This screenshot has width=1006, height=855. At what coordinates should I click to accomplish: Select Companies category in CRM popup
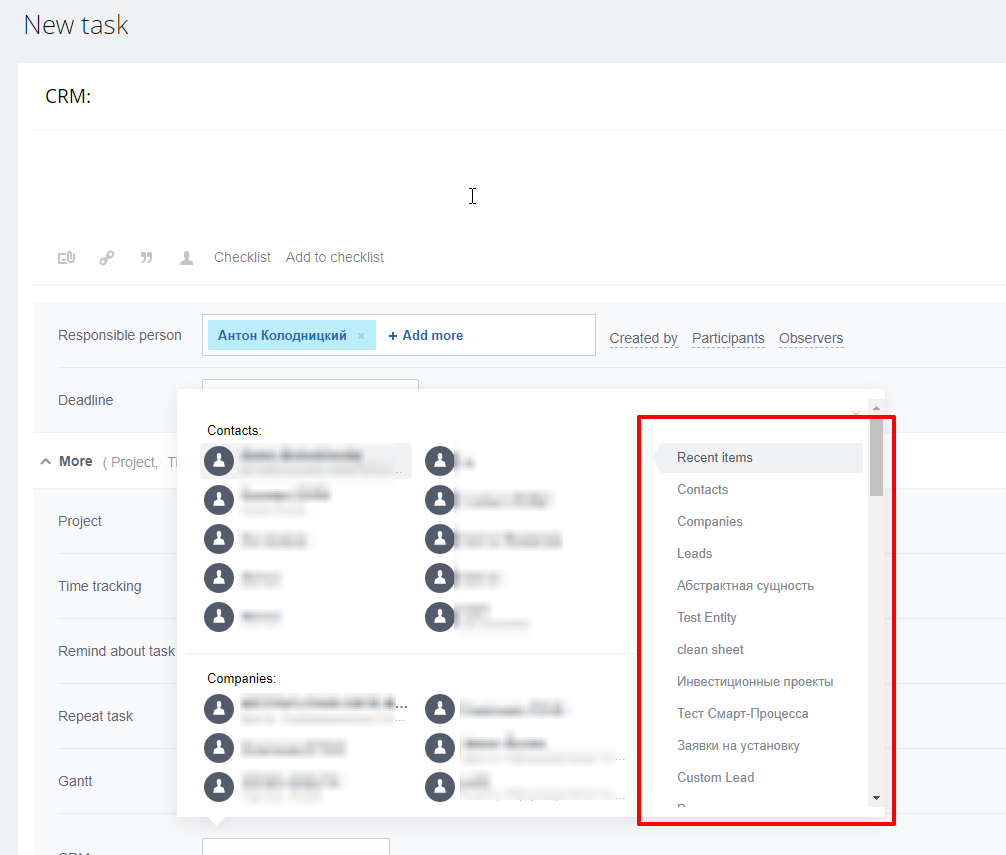(710, 521)
